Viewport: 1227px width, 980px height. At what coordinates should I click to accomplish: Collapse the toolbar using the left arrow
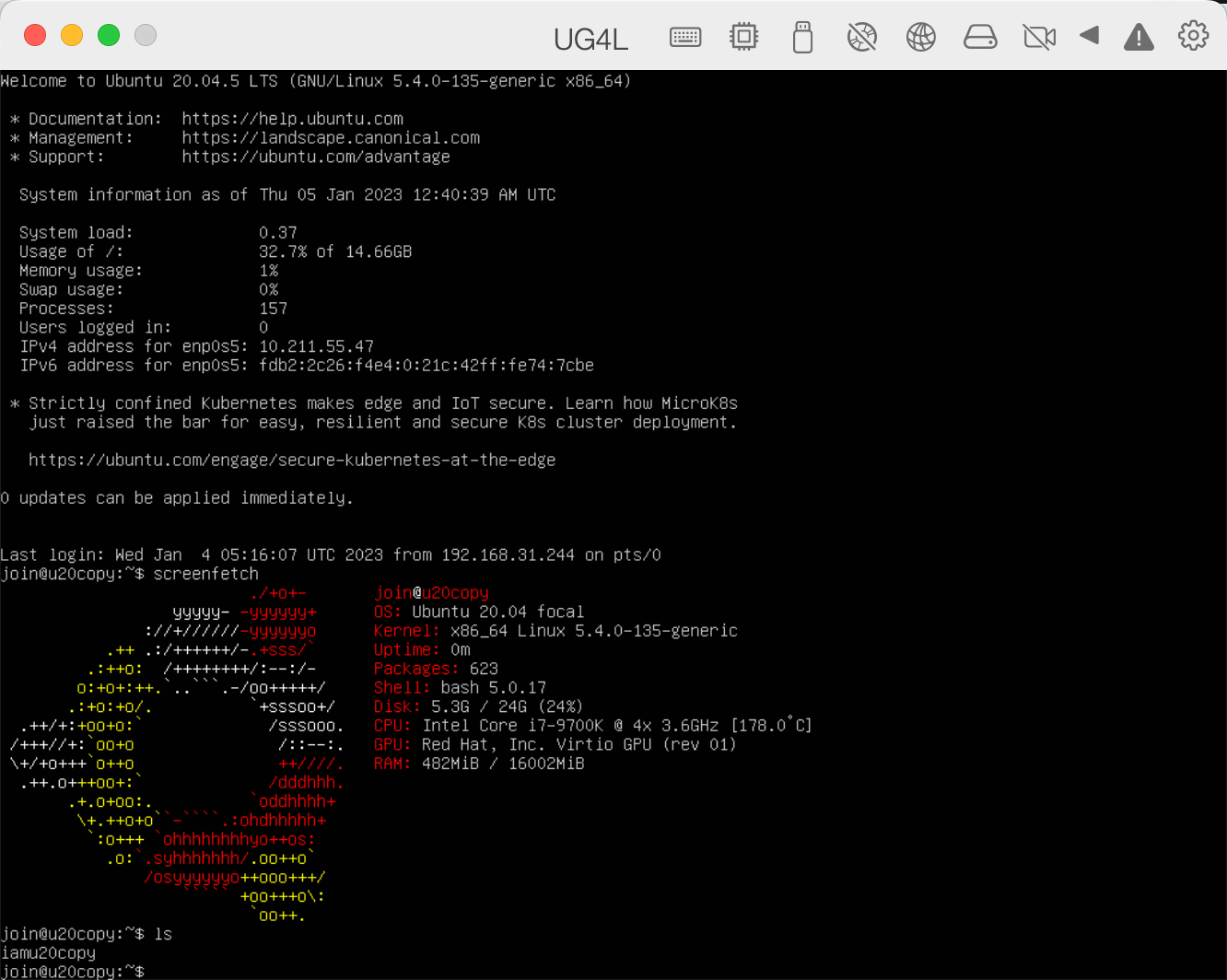pos(1090,36)
